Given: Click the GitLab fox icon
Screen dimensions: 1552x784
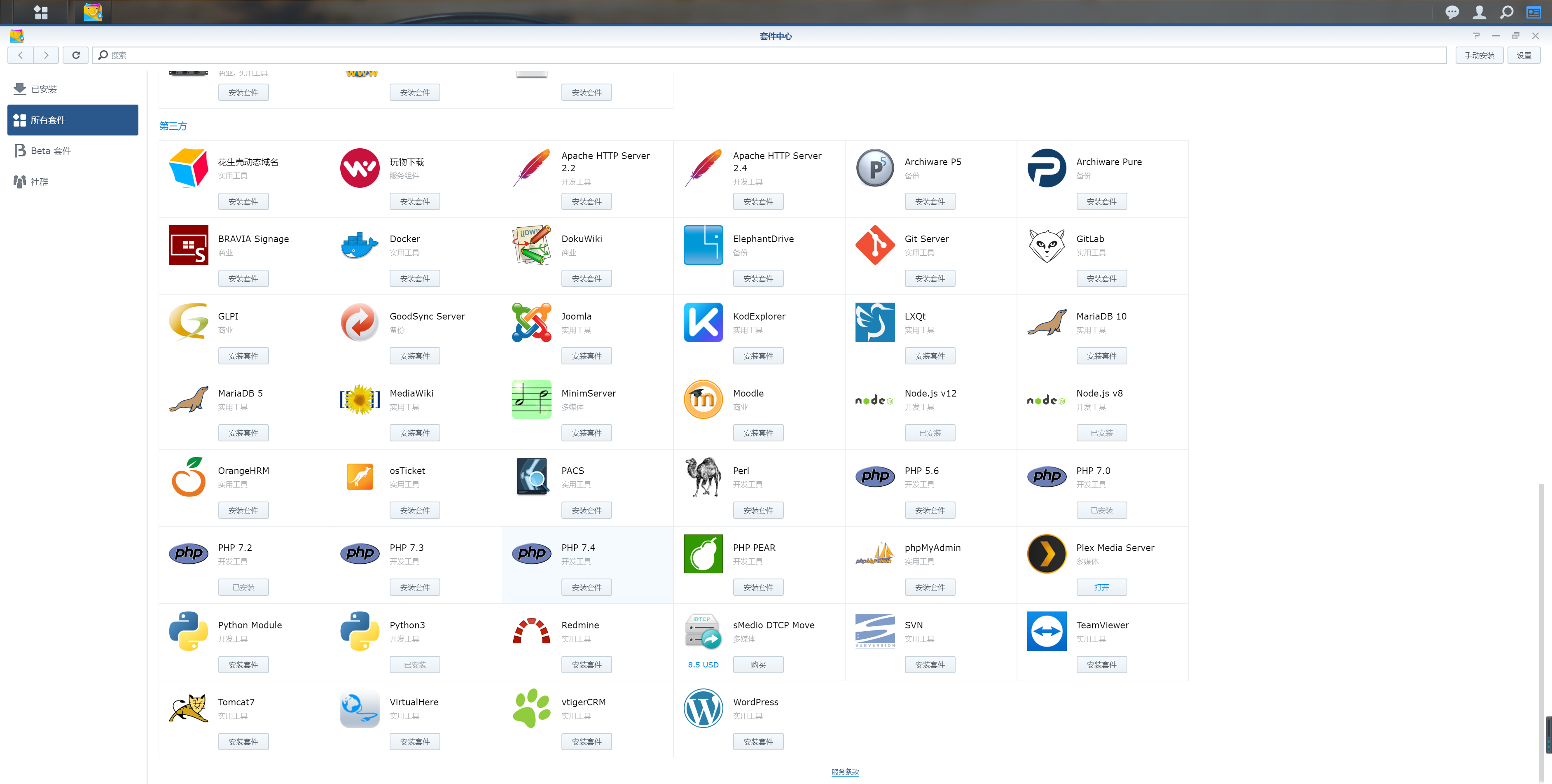Looking at the screenshot, I should click(1047, 245).
